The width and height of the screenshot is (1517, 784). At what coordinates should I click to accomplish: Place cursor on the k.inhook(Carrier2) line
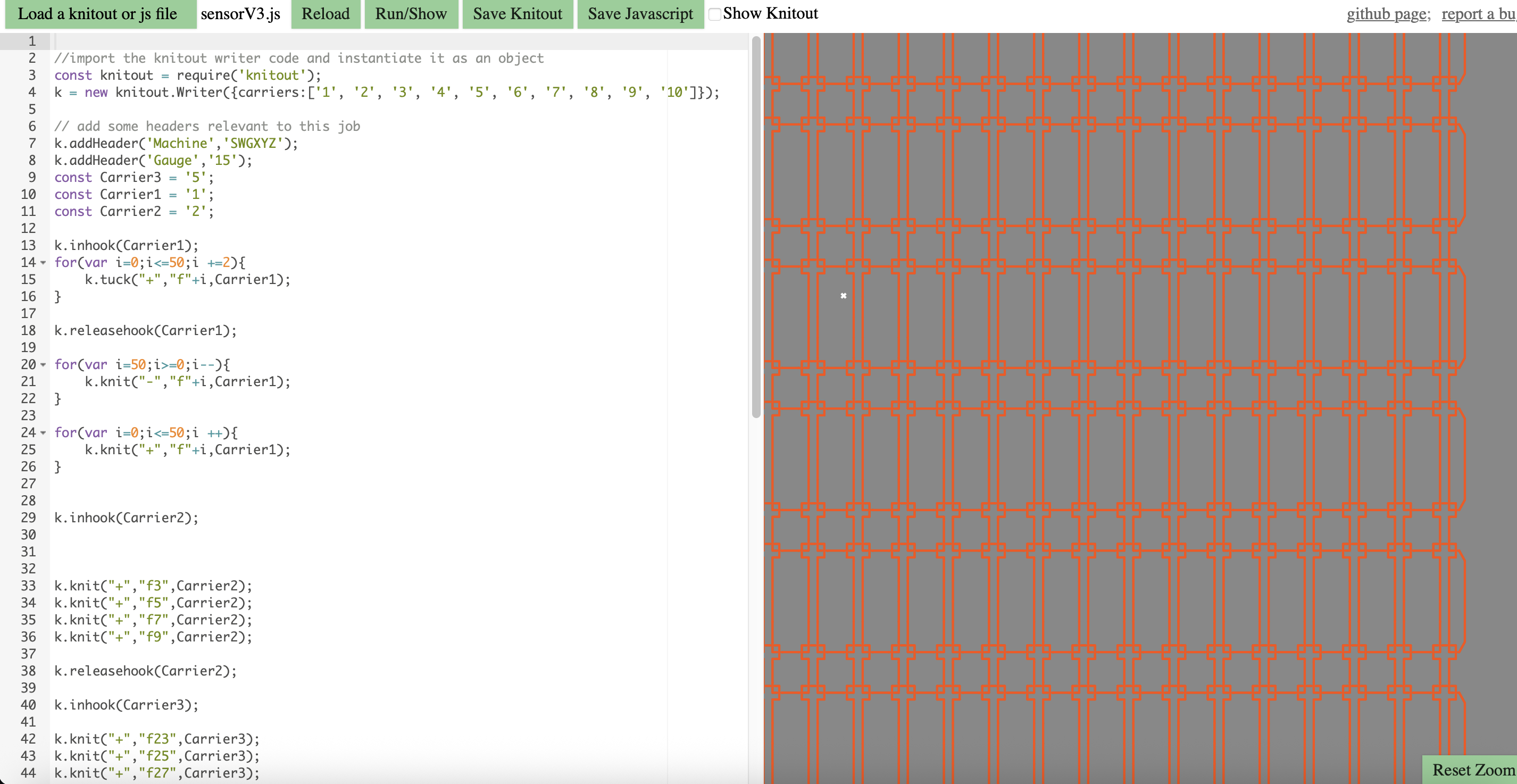click(126, 518)
